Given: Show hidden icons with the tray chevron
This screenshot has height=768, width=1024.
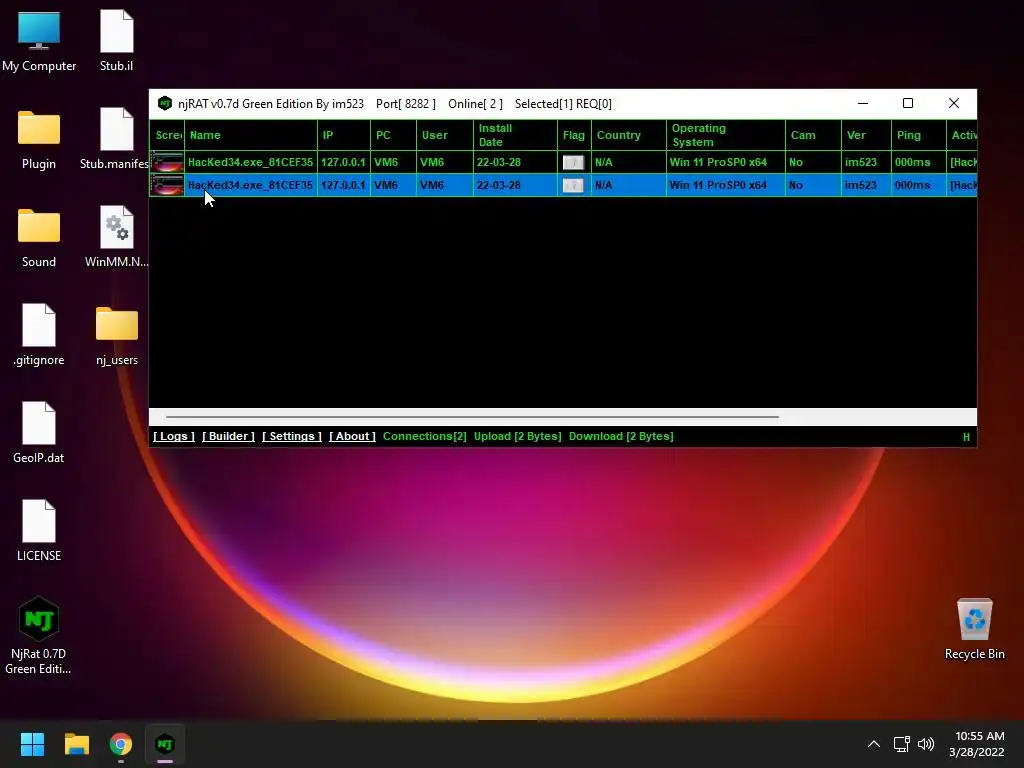Looking at the screenshot, I should [874, 744].
